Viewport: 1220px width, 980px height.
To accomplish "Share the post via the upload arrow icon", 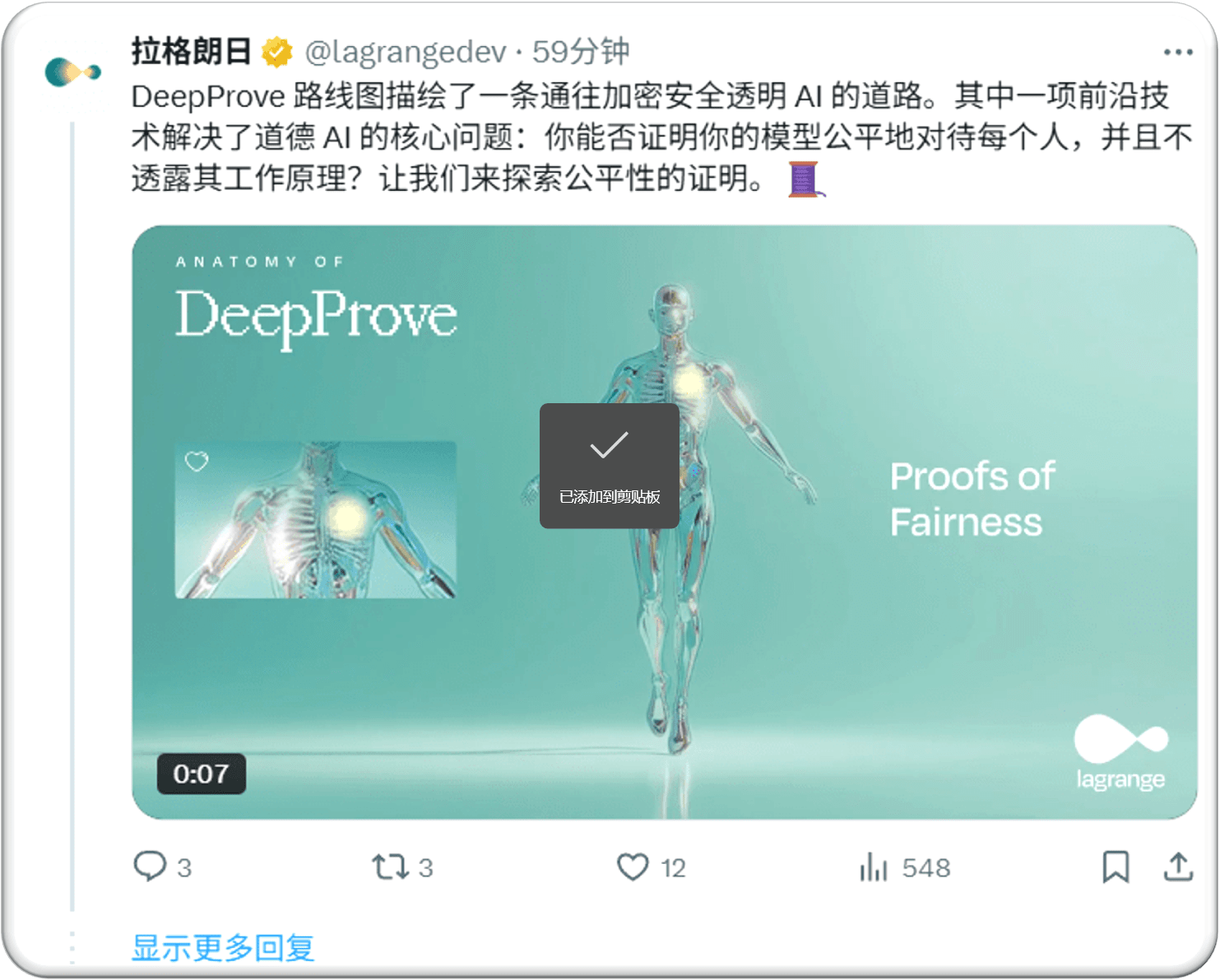I will (1178, 866).
